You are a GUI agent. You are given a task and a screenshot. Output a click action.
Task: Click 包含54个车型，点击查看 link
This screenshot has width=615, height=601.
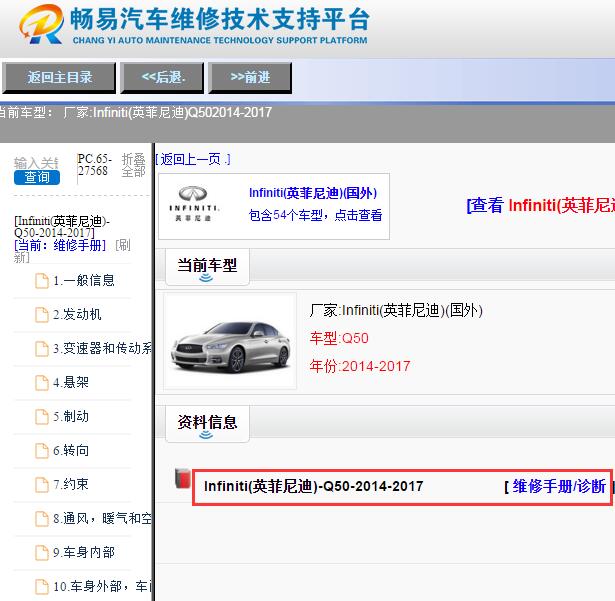[315, 215]
